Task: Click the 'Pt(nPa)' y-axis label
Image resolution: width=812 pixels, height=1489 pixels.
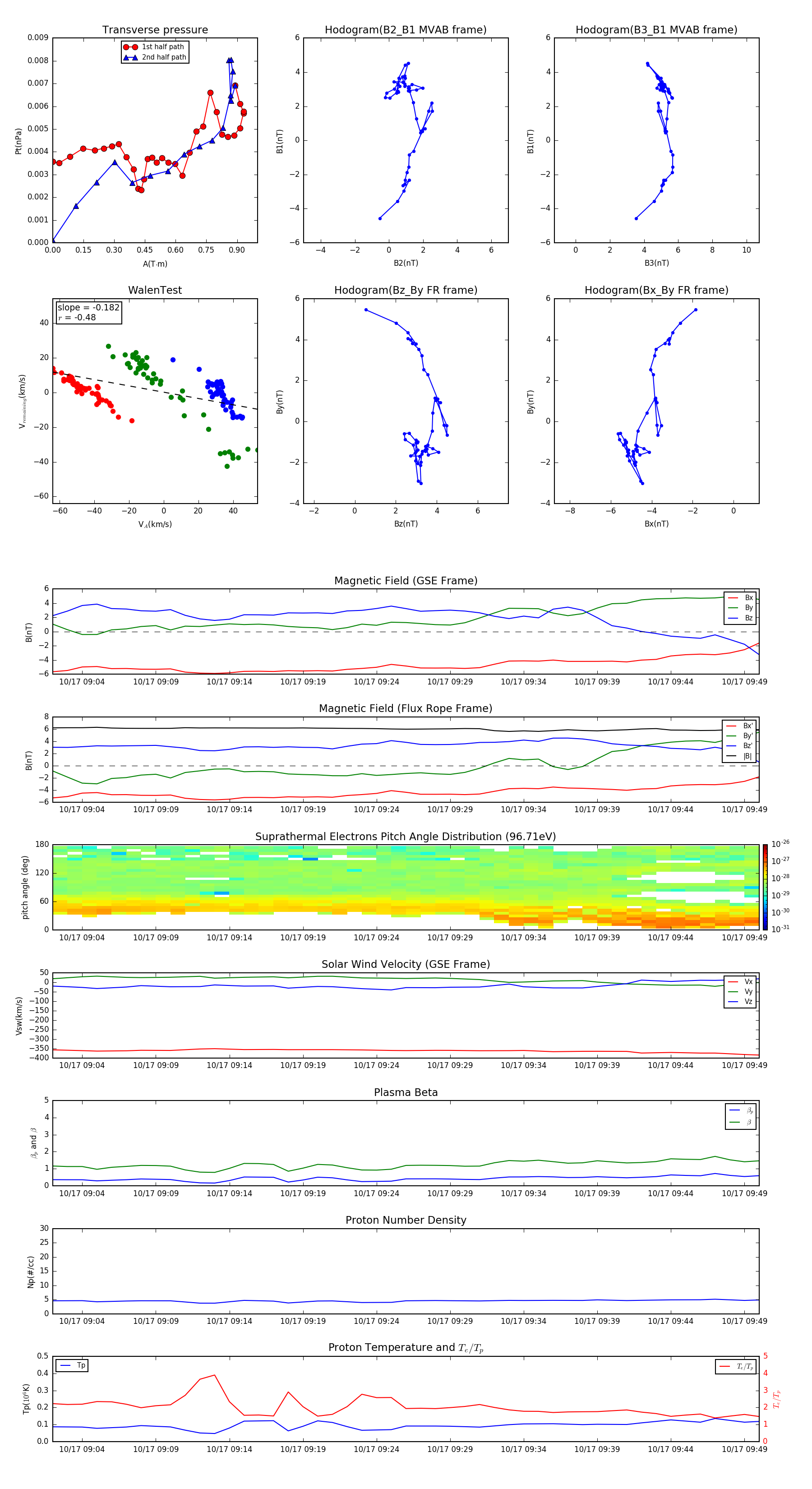Action: [x=18, y=140]
